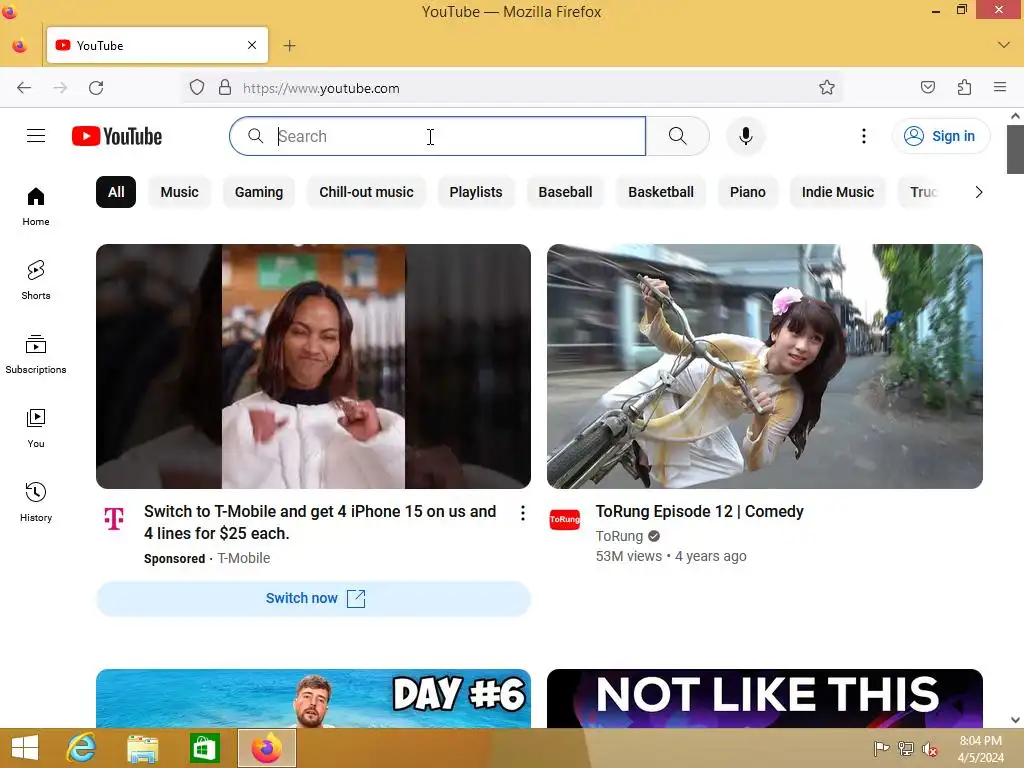Launch Internet Explorer from taskbar
Image resolution: width=1024 pixels, height=768 pixels.
tap(82, 748)
